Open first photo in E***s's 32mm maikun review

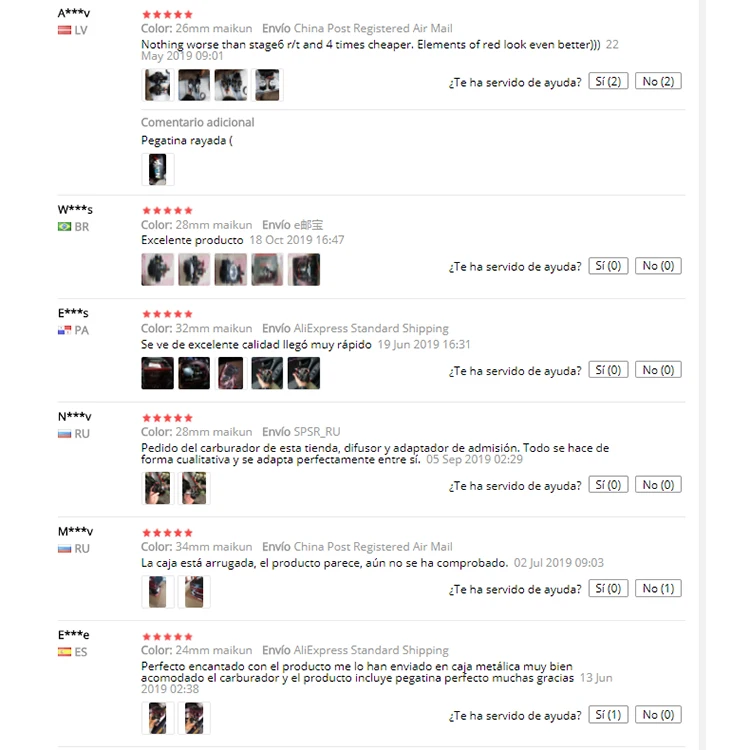coord(157,373)
